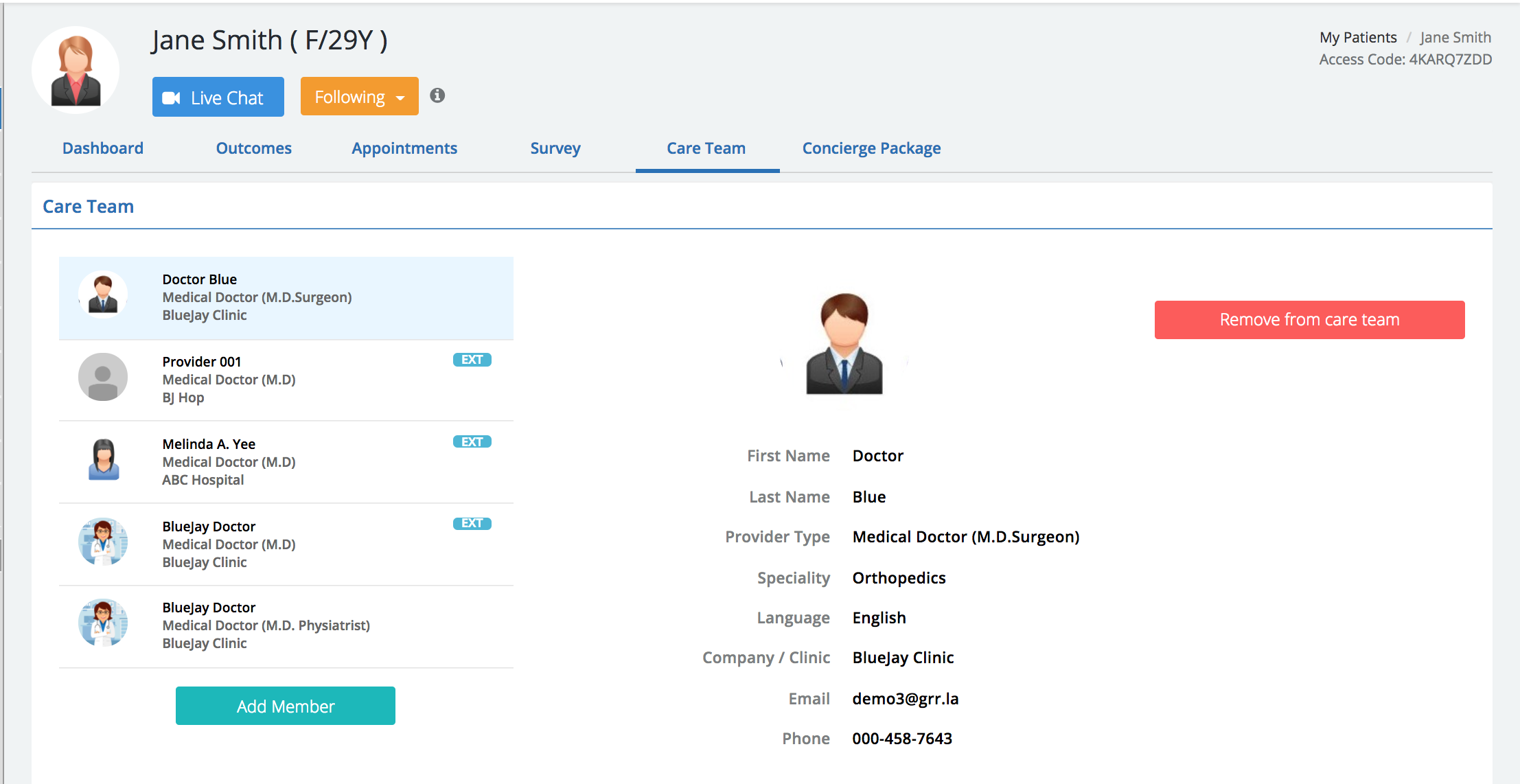Switch to the Dashboard tab
Viewport: 1520px width, 784px height.
[103, 148]
